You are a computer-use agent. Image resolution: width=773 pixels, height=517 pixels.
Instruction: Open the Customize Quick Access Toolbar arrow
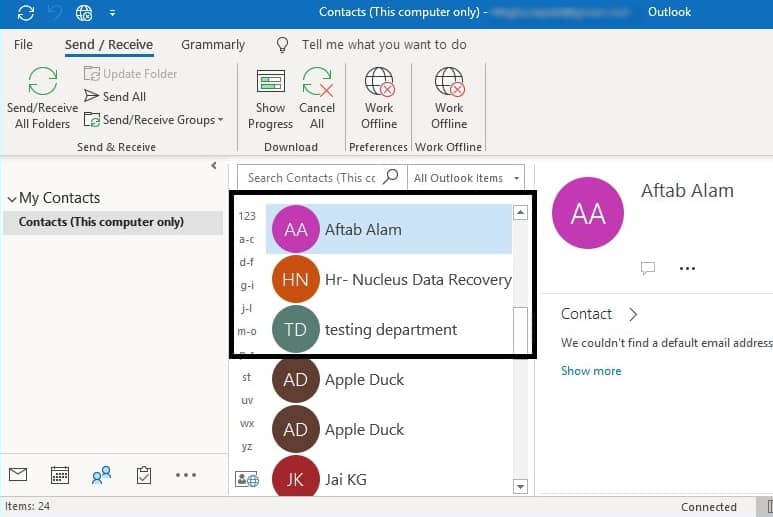(x=112, y=13)
